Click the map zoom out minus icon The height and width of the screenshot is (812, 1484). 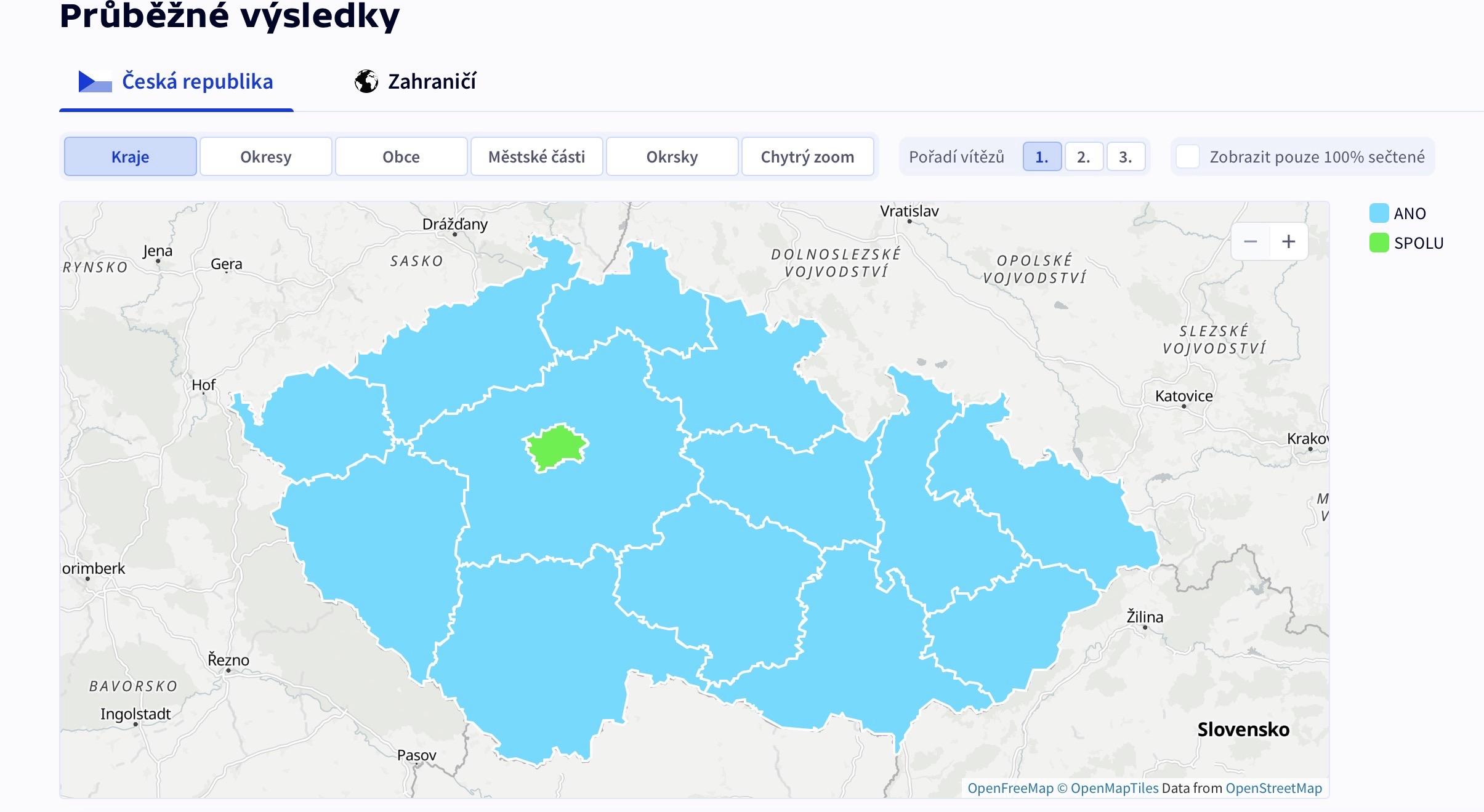tap(1250, 241)
